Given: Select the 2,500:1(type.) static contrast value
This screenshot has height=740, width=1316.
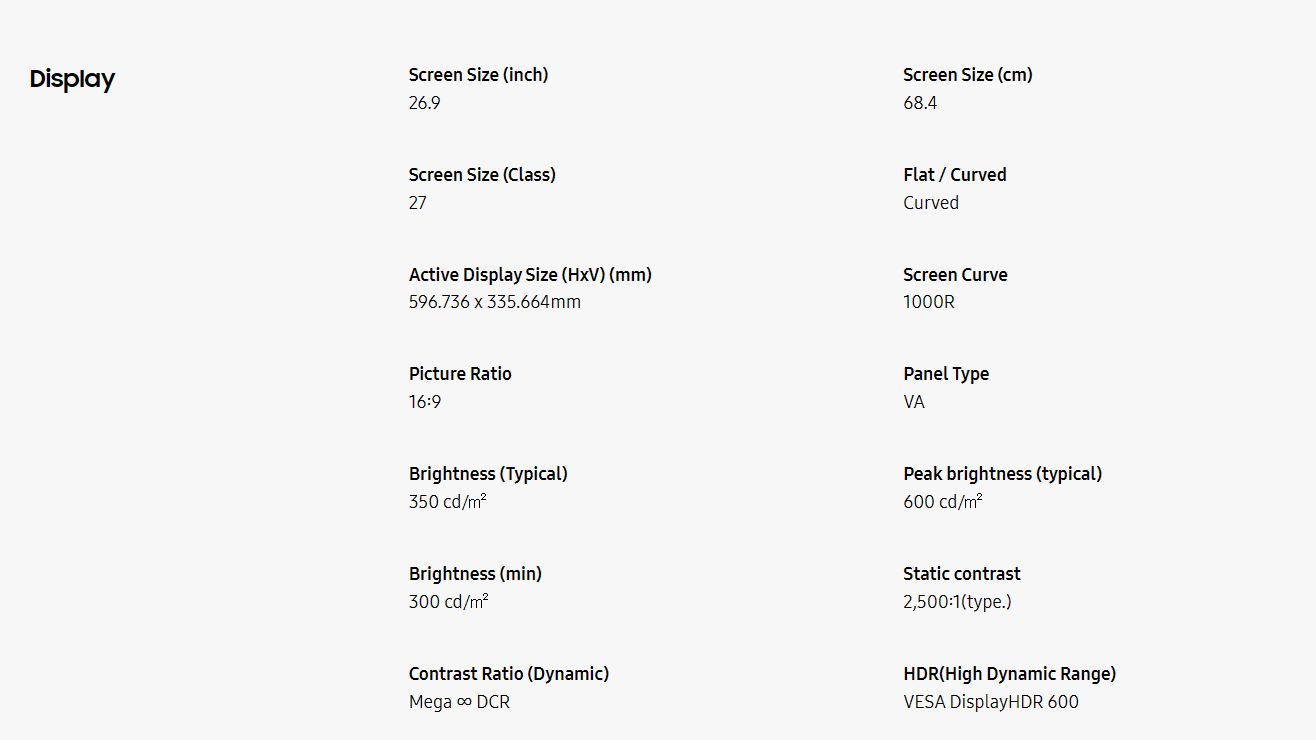Looking at the screenshot, I should click(x=957, y=602).
